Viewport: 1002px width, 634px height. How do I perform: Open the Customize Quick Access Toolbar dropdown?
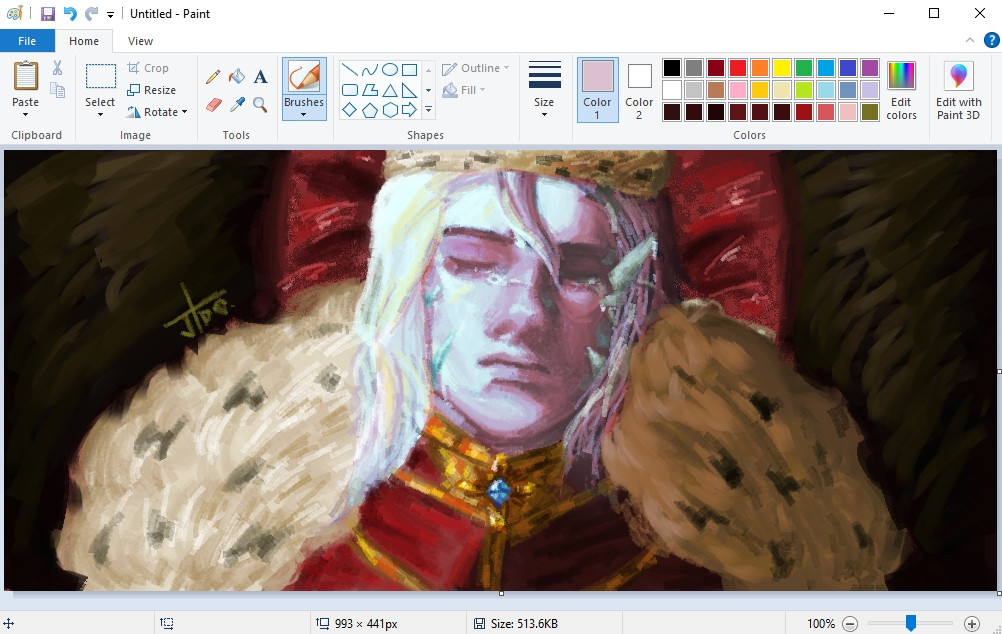pos(111,15)
